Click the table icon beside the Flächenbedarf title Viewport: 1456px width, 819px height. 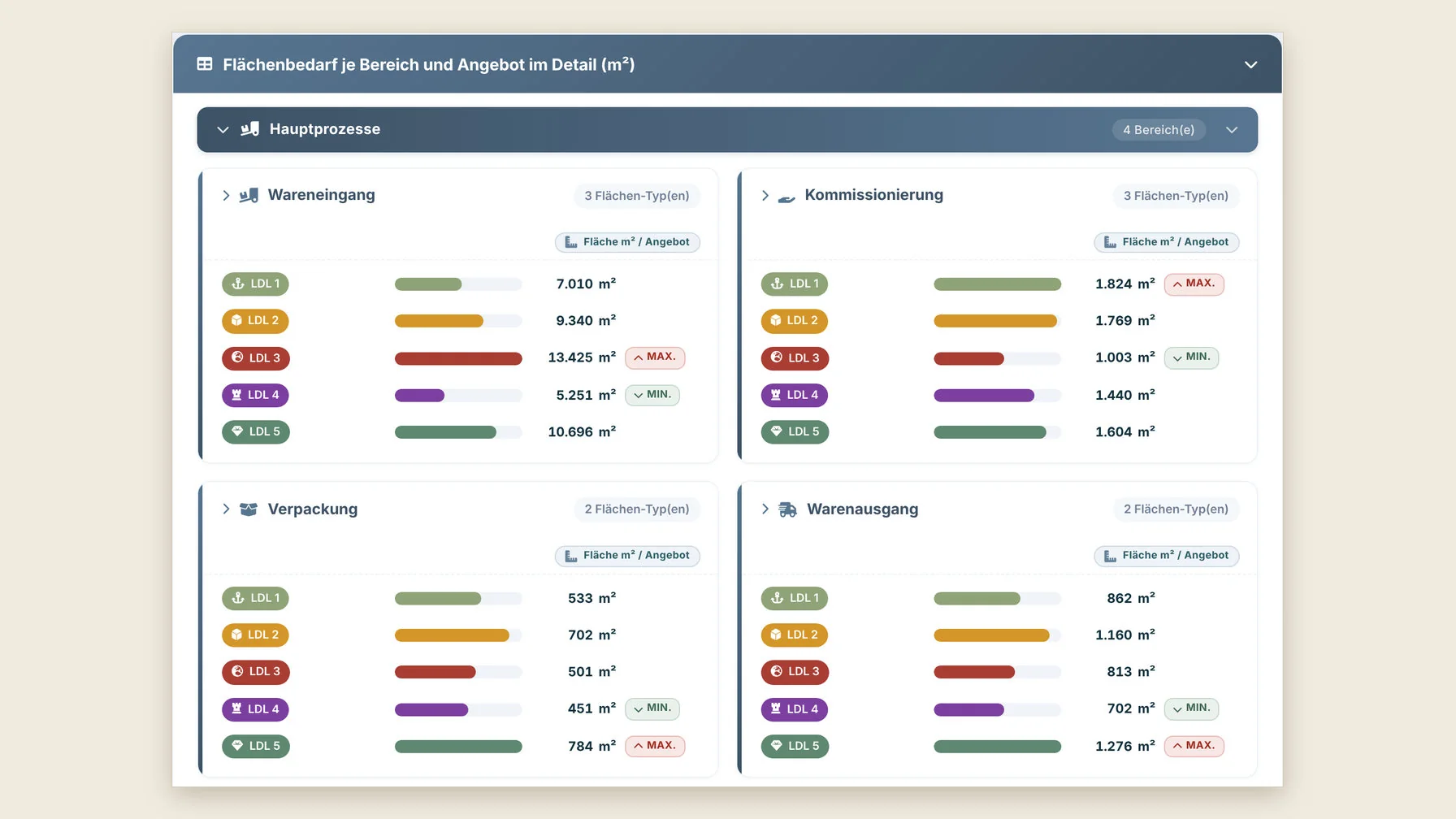[205, 64]
